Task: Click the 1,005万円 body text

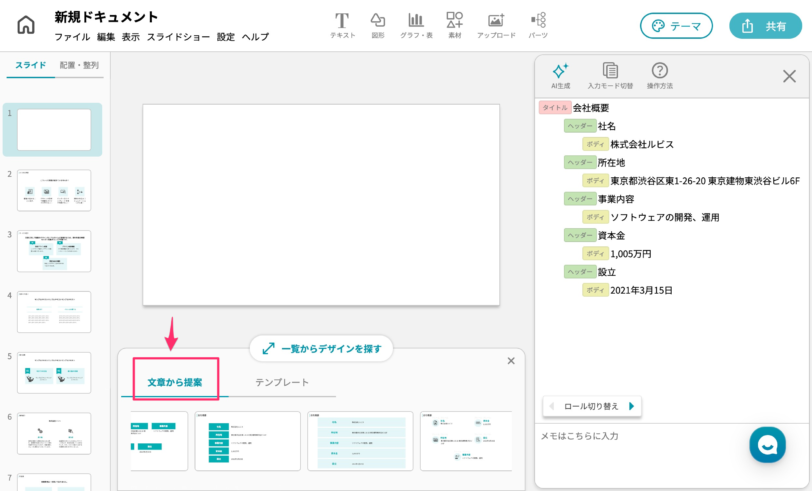Action: (631, 254)
